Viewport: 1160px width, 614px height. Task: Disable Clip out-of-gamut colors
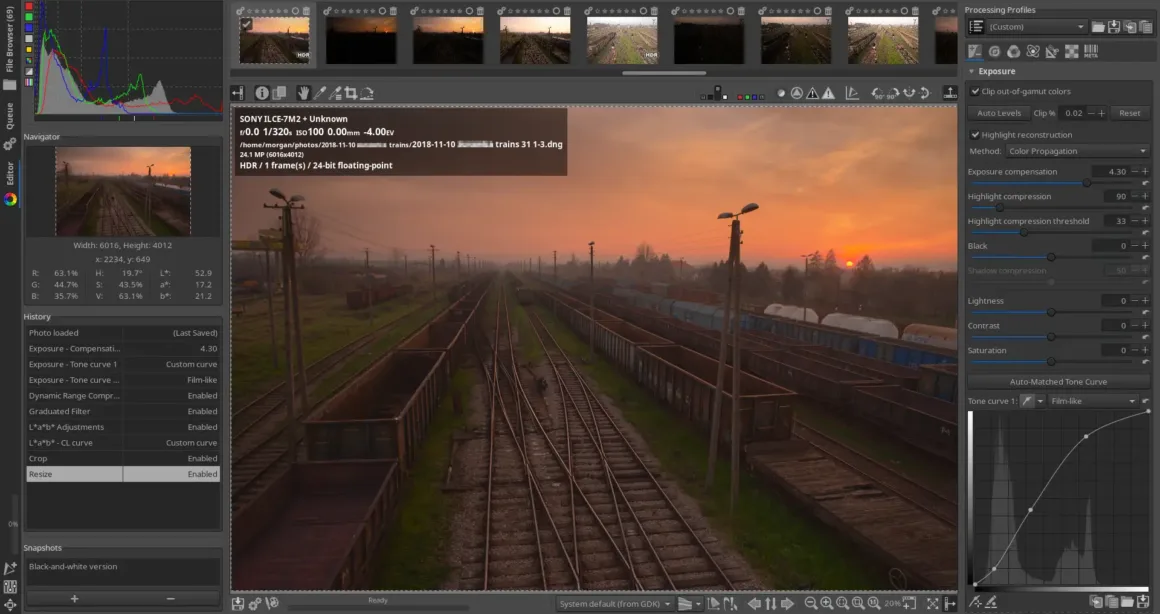click(976, 89)
